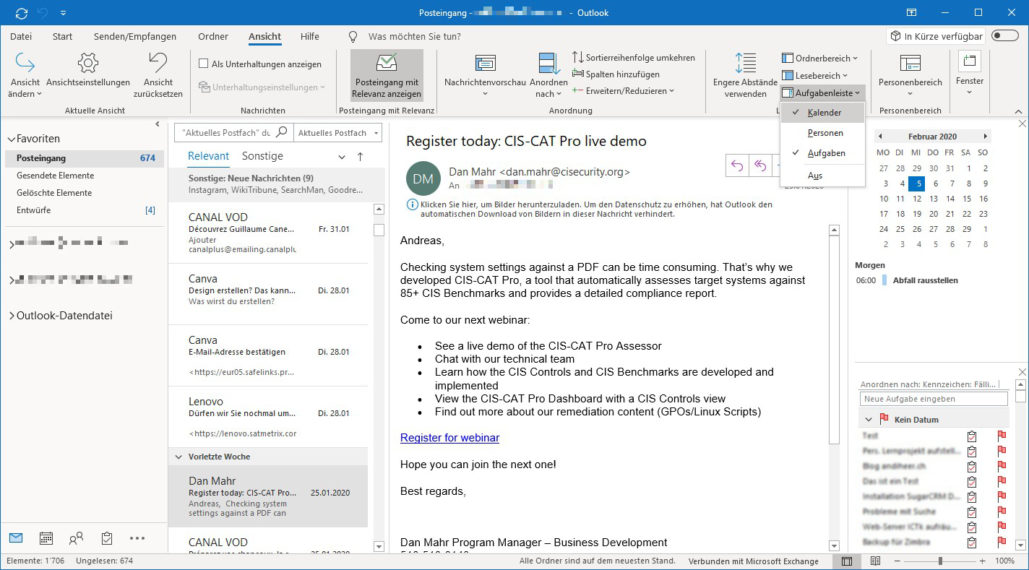
Task: Select Posteingang folder
Action: click(x=84, y=158)
